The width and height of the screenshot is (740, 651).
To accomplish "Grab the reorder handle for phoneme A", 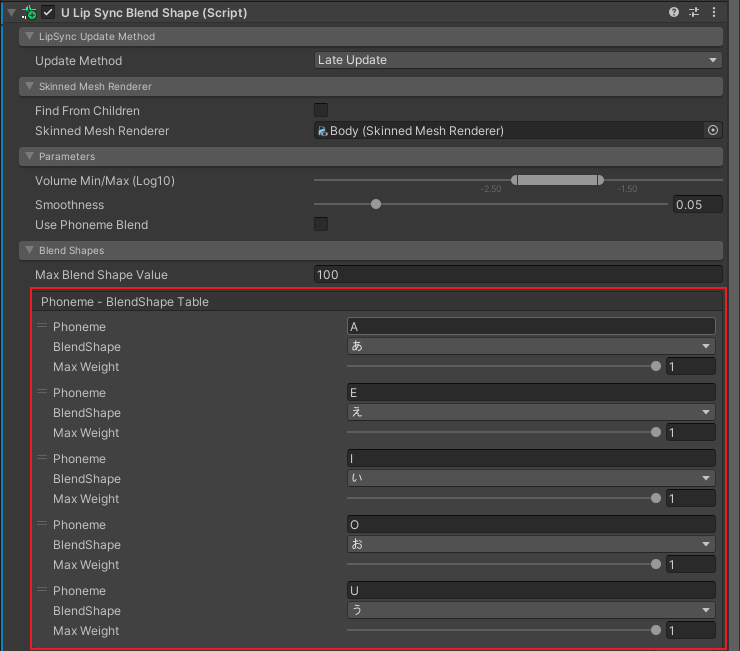I will coord(42,325).
